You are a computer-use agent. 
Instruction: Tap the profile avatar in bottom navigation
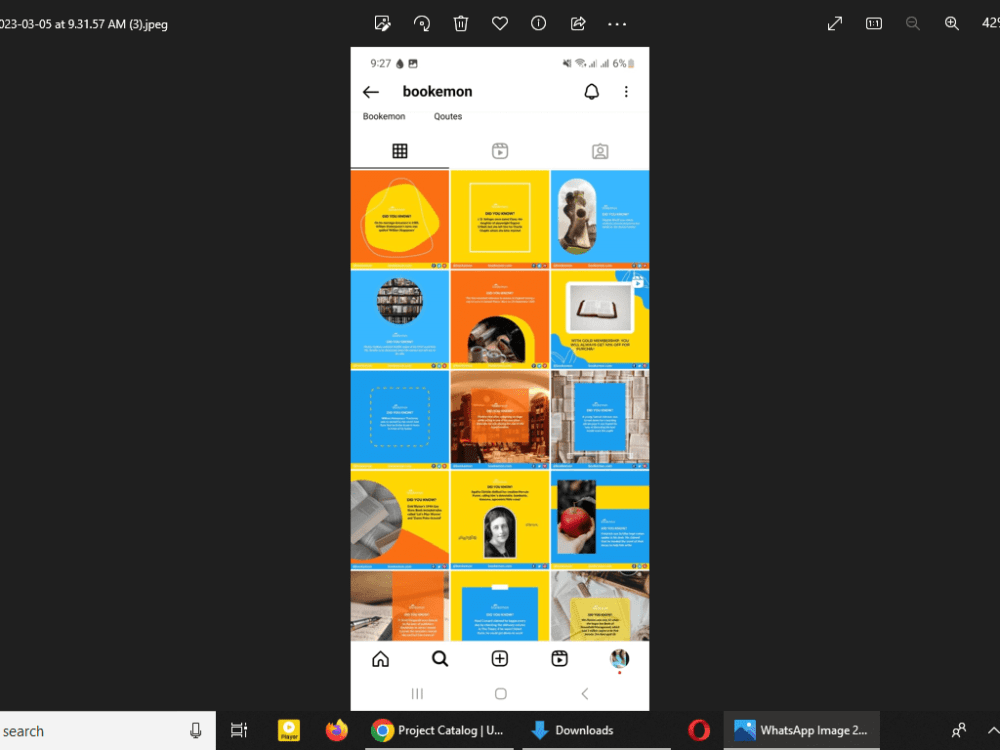pyautogui.click(x=619, y=659)
